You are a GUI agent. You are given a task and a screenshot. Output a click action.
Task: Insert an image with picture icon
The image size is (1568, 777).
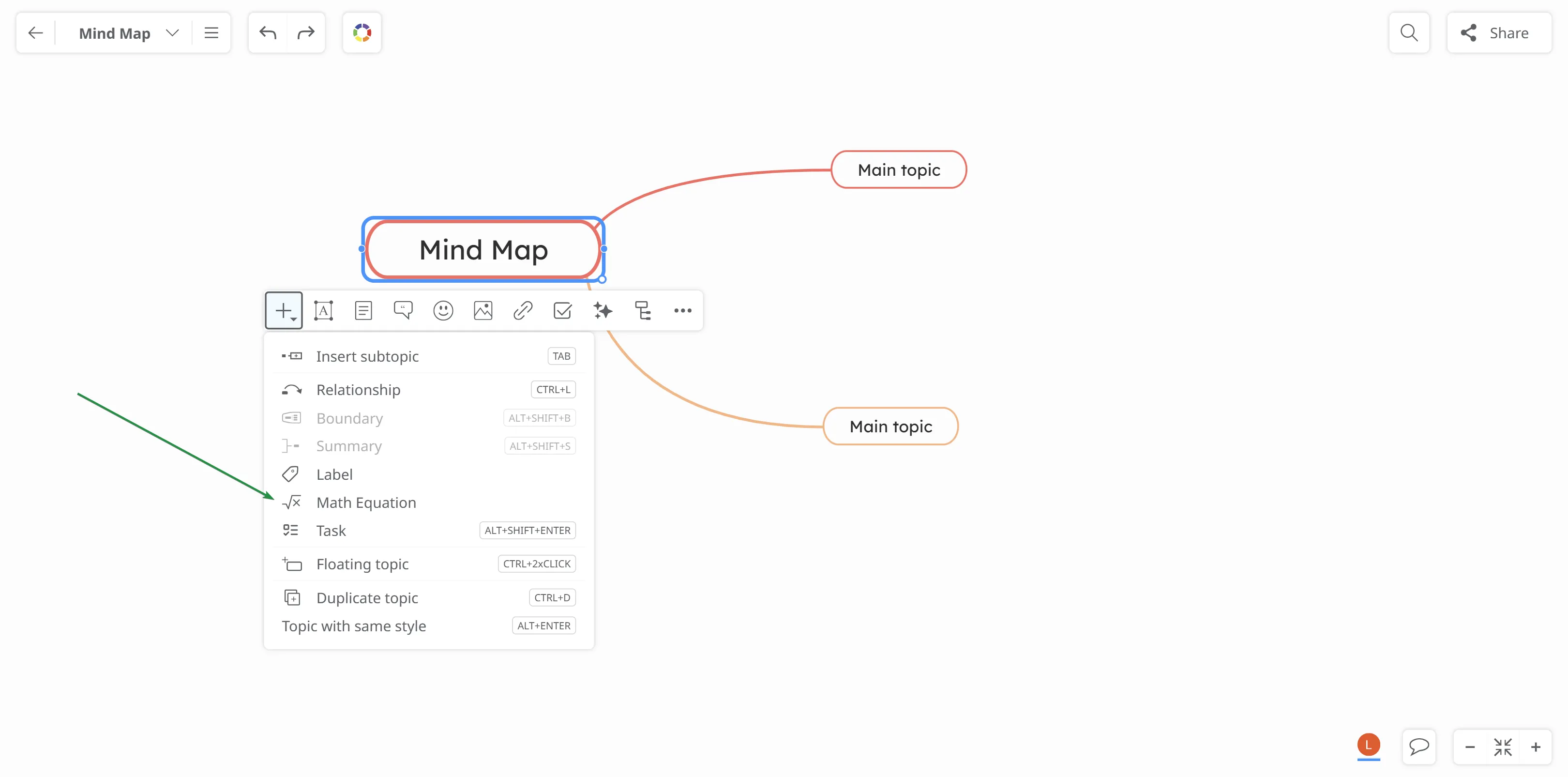point(482,310)
